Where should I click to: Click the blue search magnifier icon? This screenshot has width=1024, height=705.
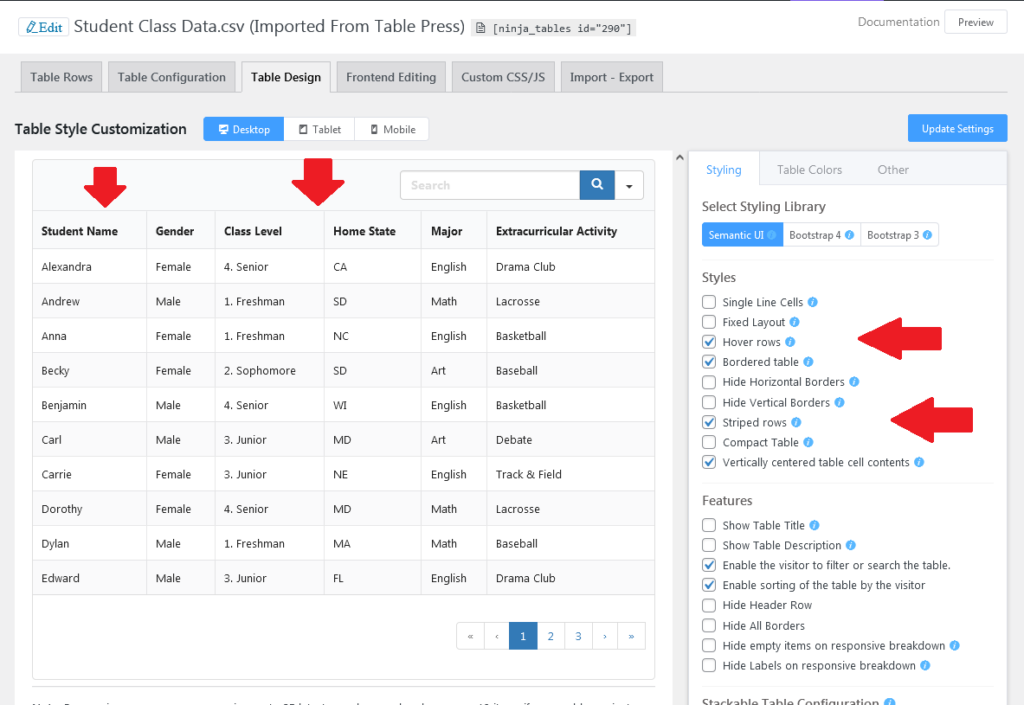[x=596, y=185]
